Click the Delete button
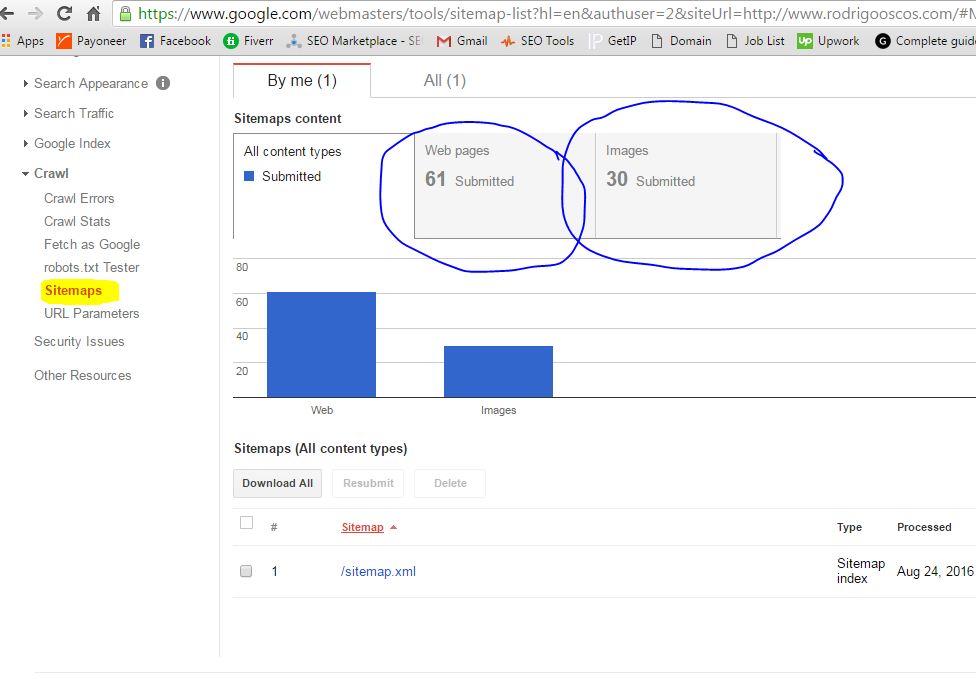Screen dimensions: 976x680 pos(450,483)
